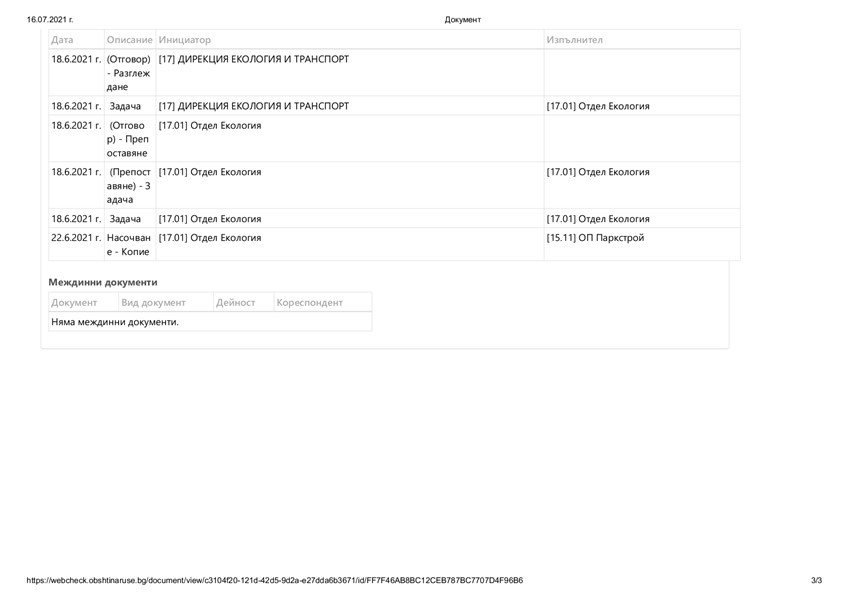This screenshot has width=849, height=600.
Task: Click the Вид документ column header
Action: pos(153,302)
